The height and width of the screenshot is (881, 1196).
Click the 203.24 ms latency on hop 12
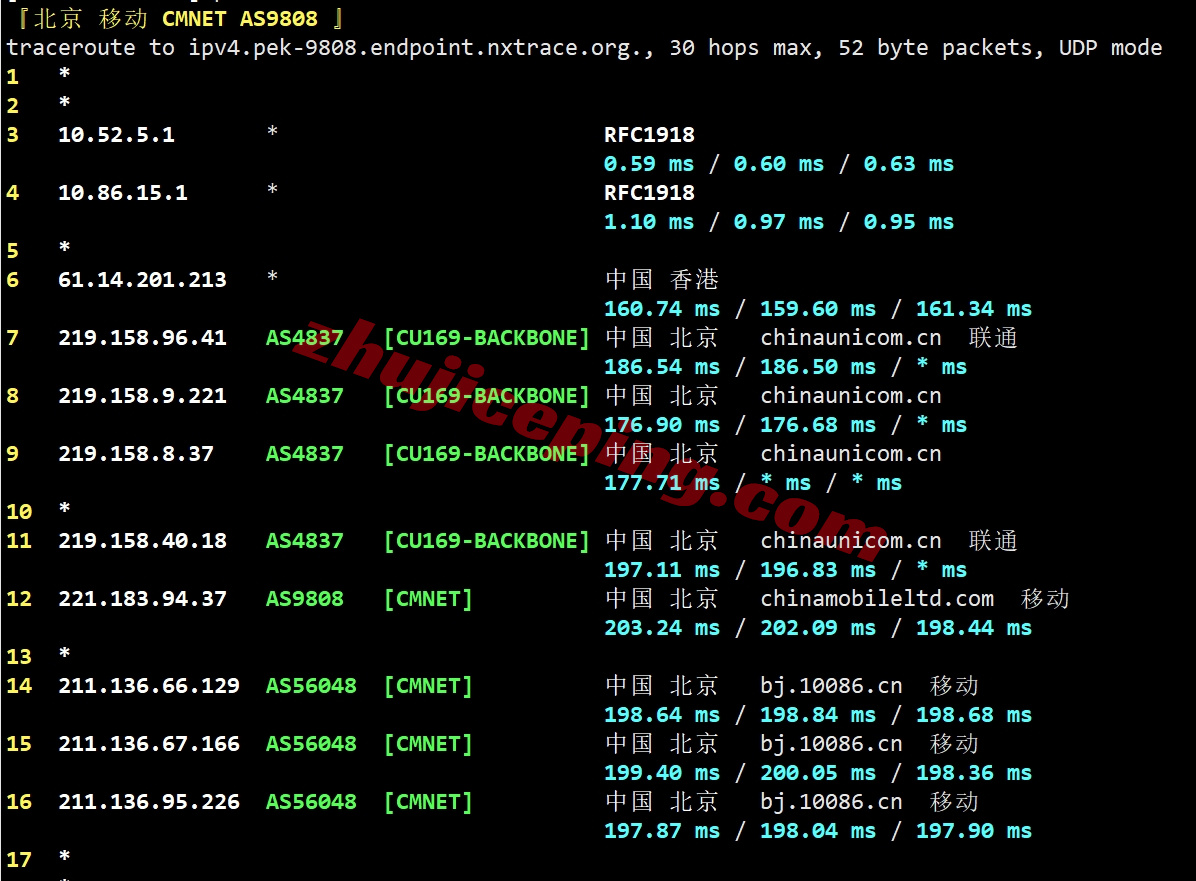661,628
